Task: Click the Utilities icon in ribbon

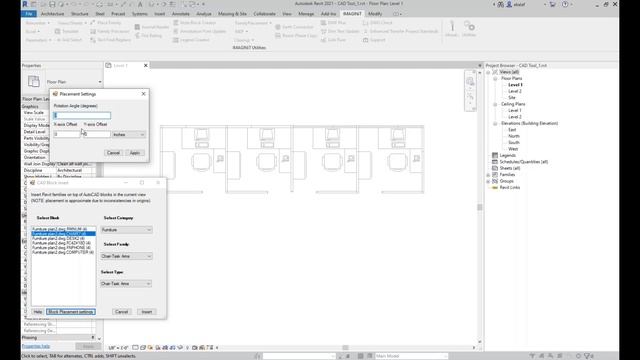Action: click(469, 29)
